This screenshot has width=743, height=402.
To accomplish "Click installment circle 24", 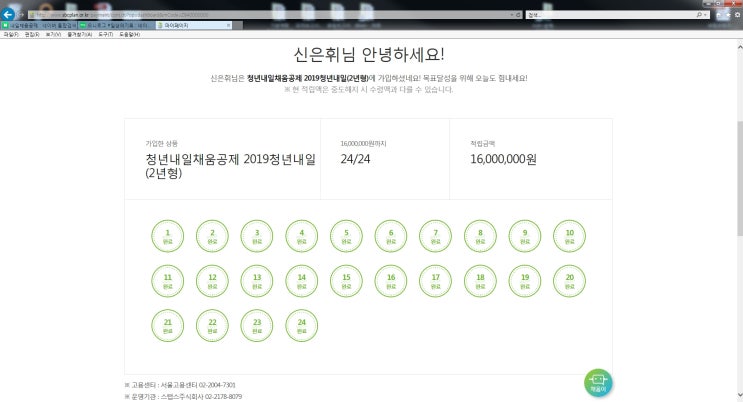I will (302, 326).
